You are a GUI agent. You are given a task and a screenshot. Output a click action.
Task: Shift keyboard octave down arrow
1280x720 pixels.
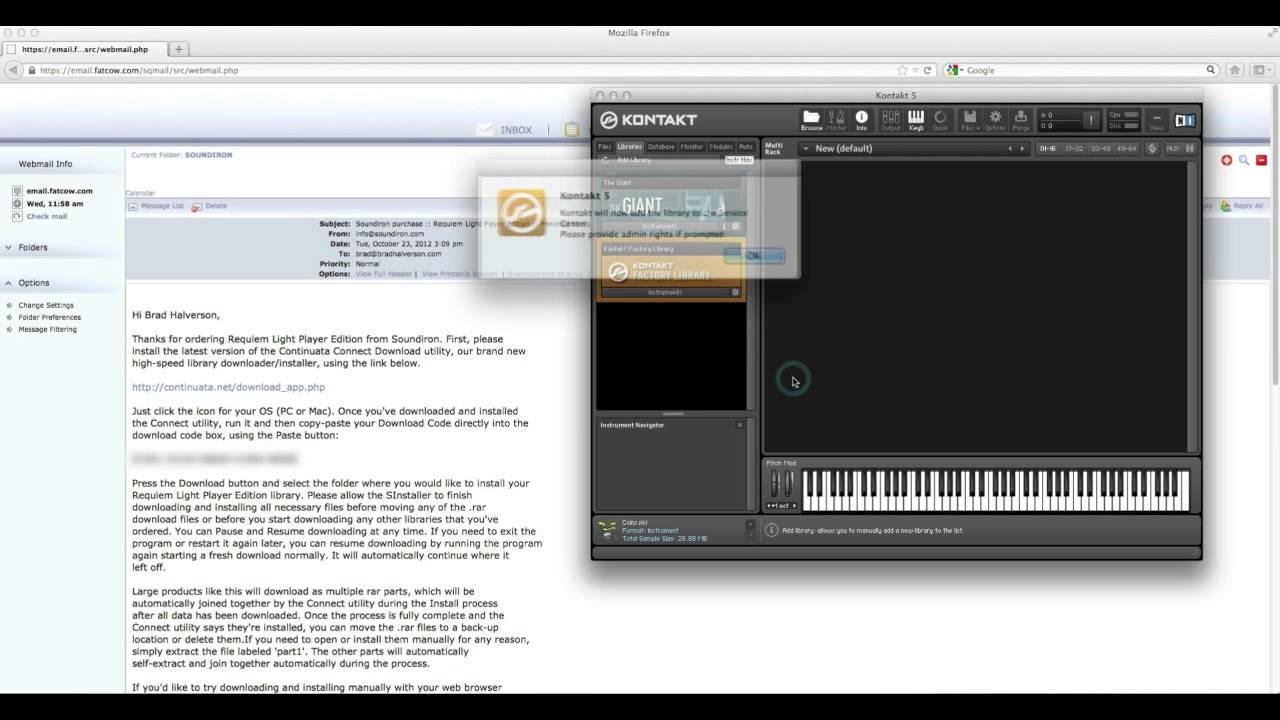coord(771,506)
